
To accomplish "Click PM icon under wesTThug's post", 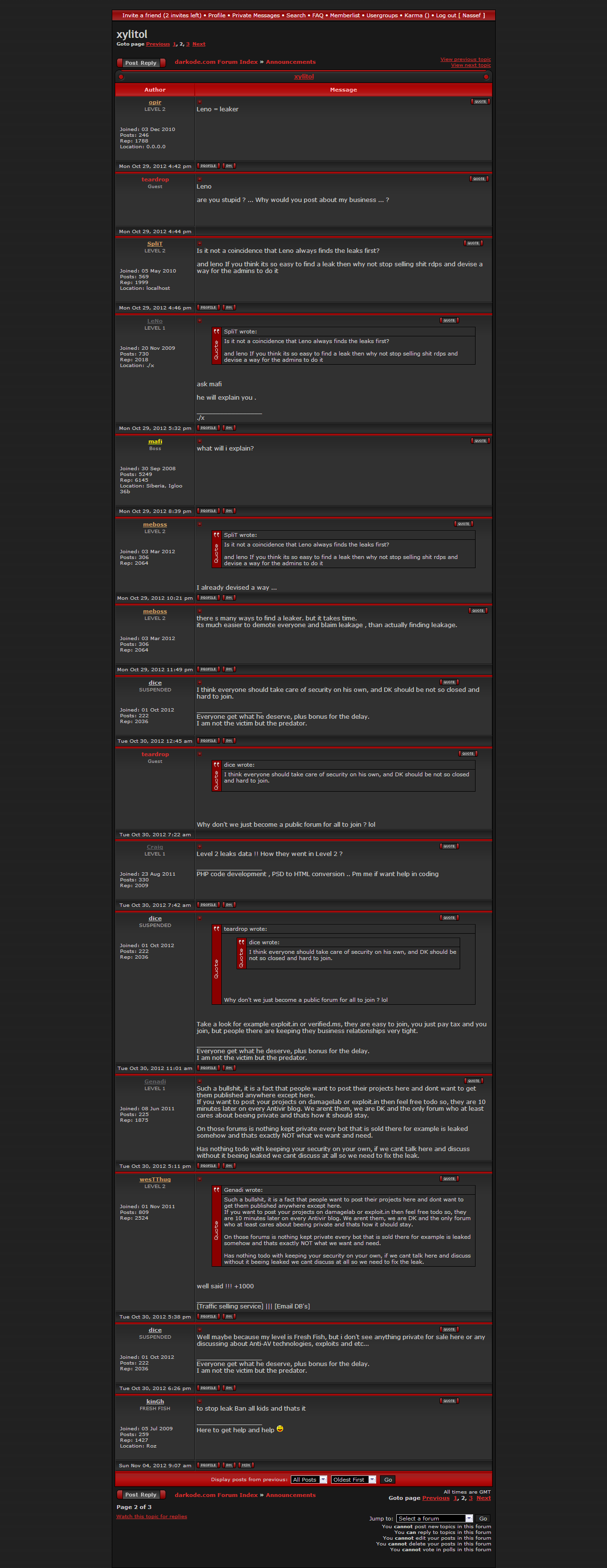I will pos(229,1317).
